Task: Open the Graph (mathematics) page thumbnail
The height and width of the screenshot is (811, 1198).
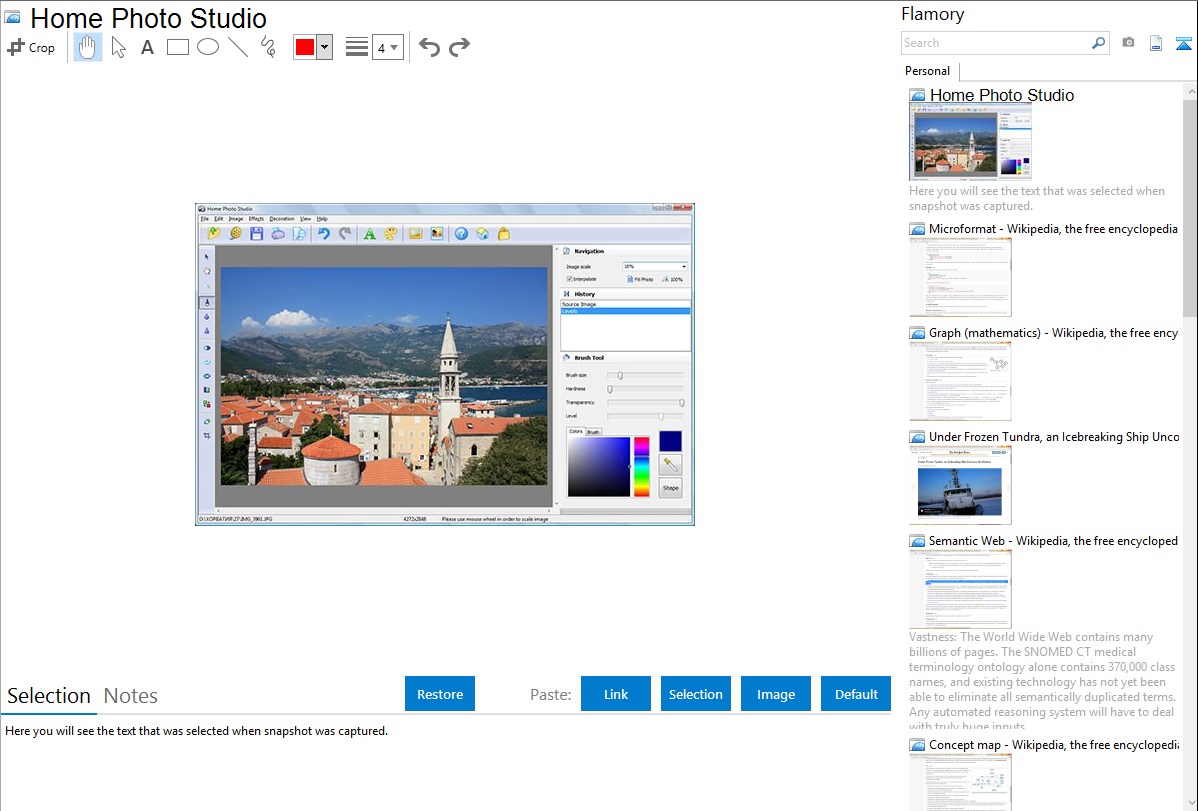Action: [x=960, y=381]
